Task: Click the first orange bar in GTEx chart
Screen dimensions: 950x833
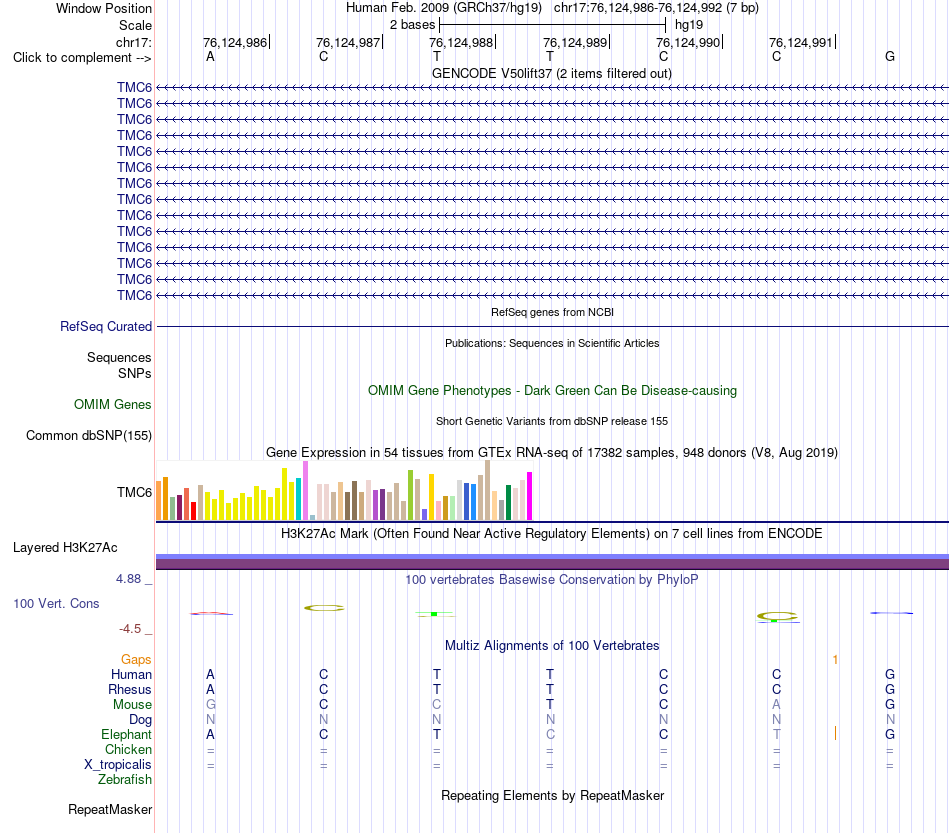Action: click(x=159, y=500)
